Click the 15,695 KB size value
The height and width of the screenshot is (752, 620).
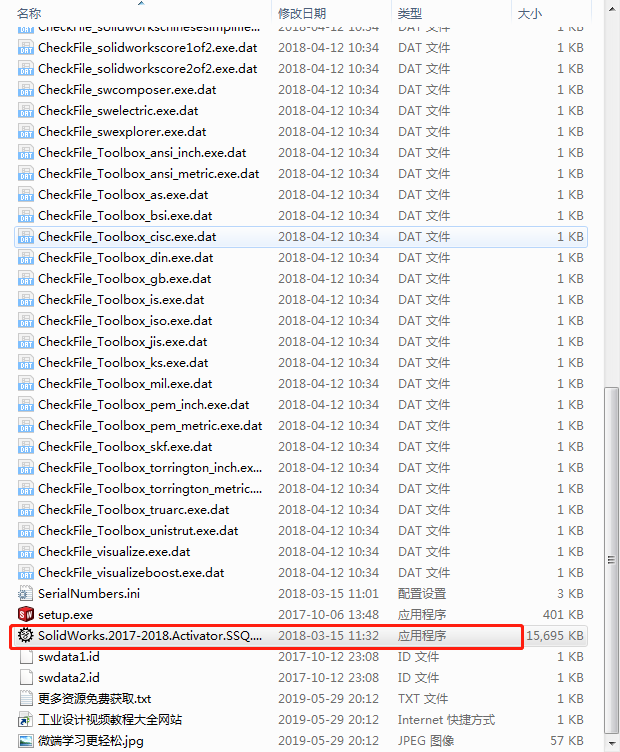point(555,635)
